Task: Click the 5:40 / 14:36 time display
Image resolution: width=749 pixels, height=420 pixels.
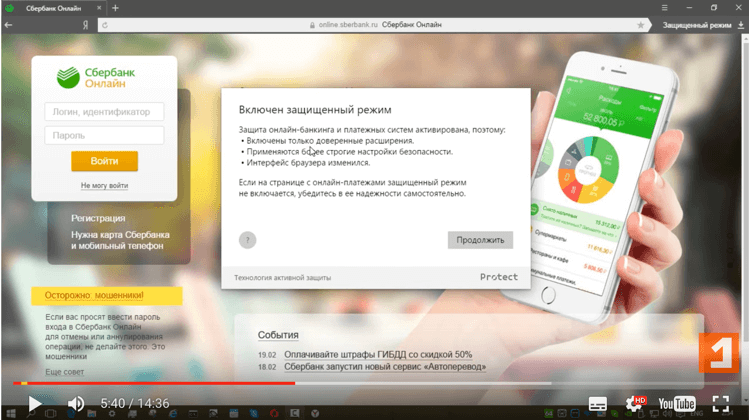Action: pyautogui.click(x=135, y=404)
